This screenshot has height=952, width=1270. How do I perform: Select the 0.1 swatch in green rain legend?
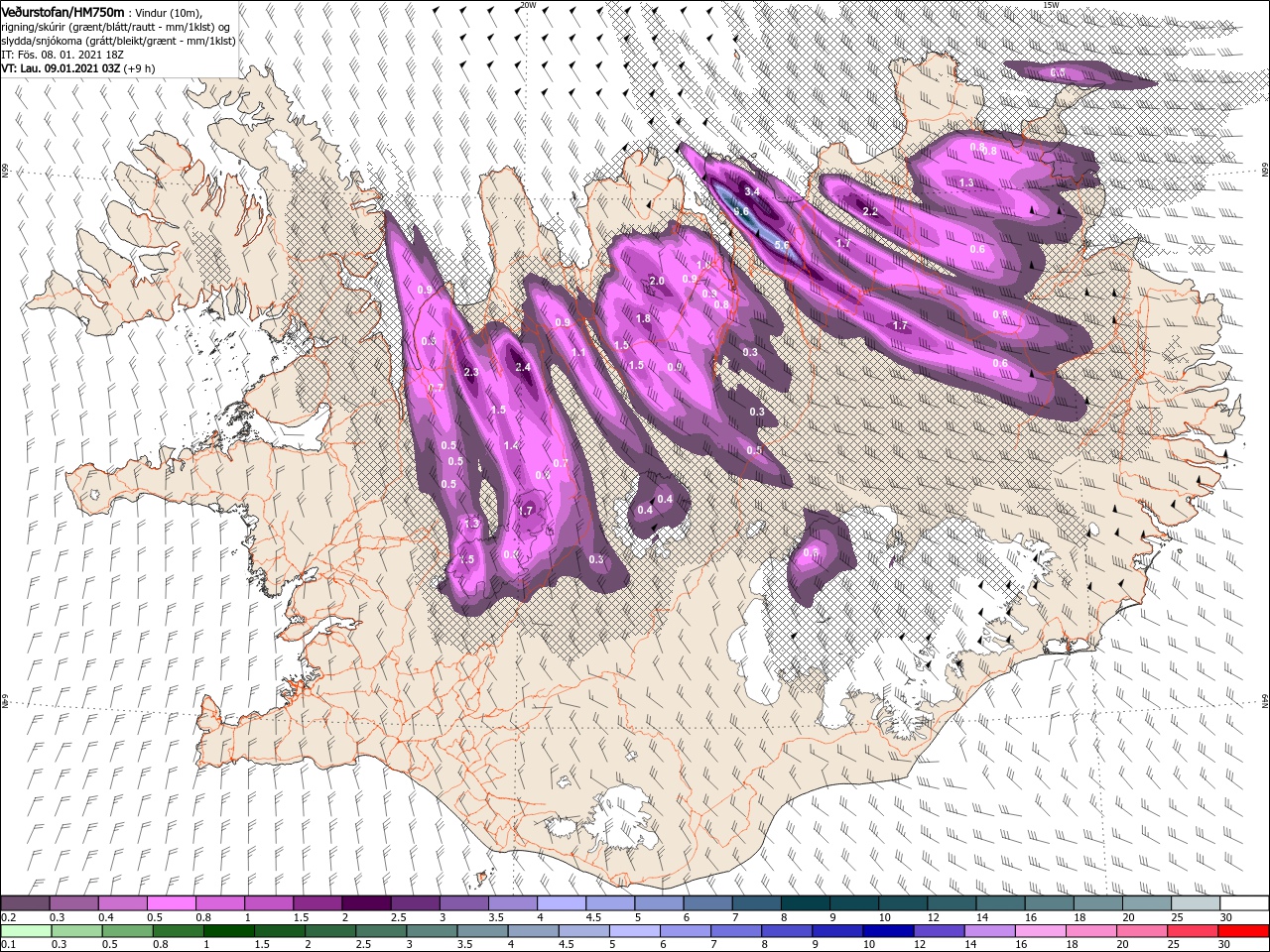click(x=26, y=930)
